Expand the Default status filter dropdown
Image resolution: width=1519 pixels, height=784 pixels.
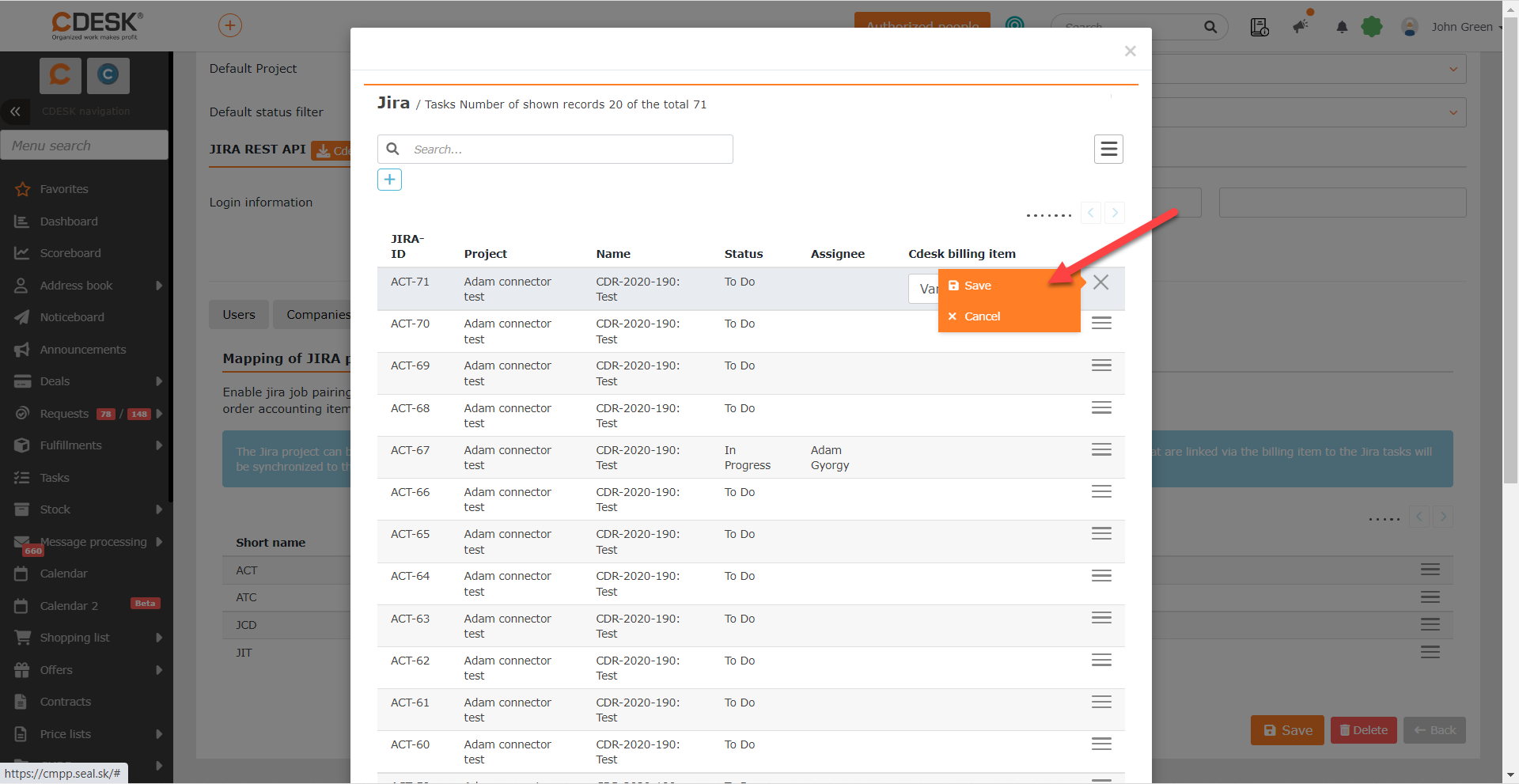1453,112
